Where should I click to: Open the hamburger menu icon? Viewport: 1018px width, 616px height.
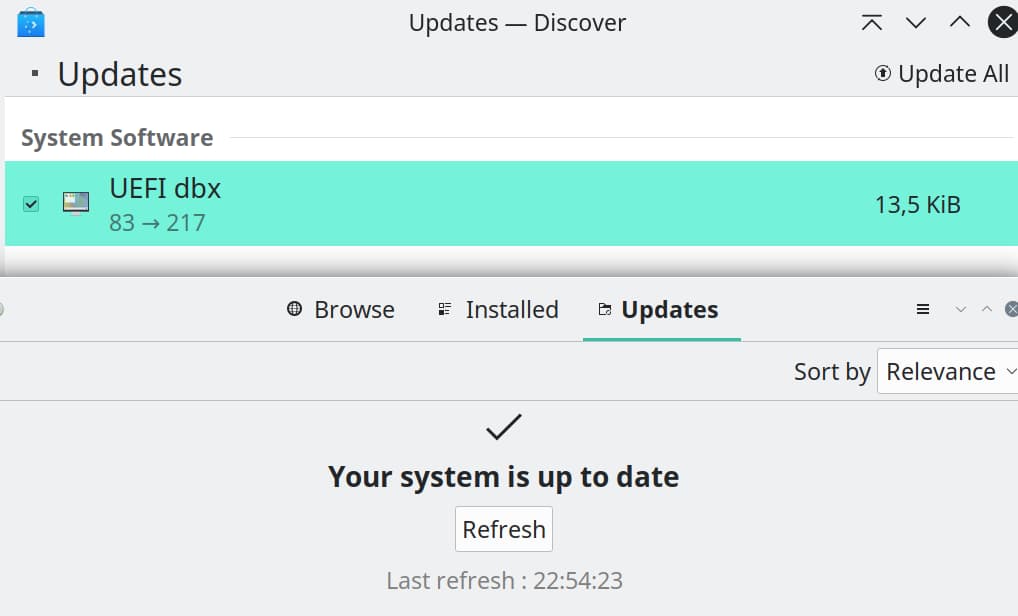(923, 310)
